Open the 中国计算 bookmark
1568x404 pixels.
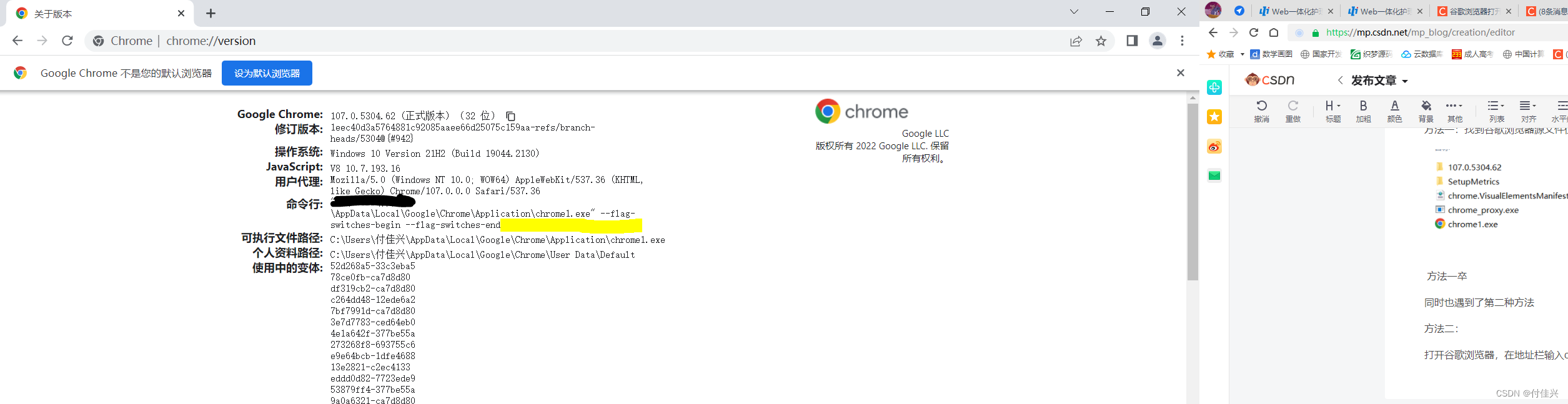pos(1523,54)
